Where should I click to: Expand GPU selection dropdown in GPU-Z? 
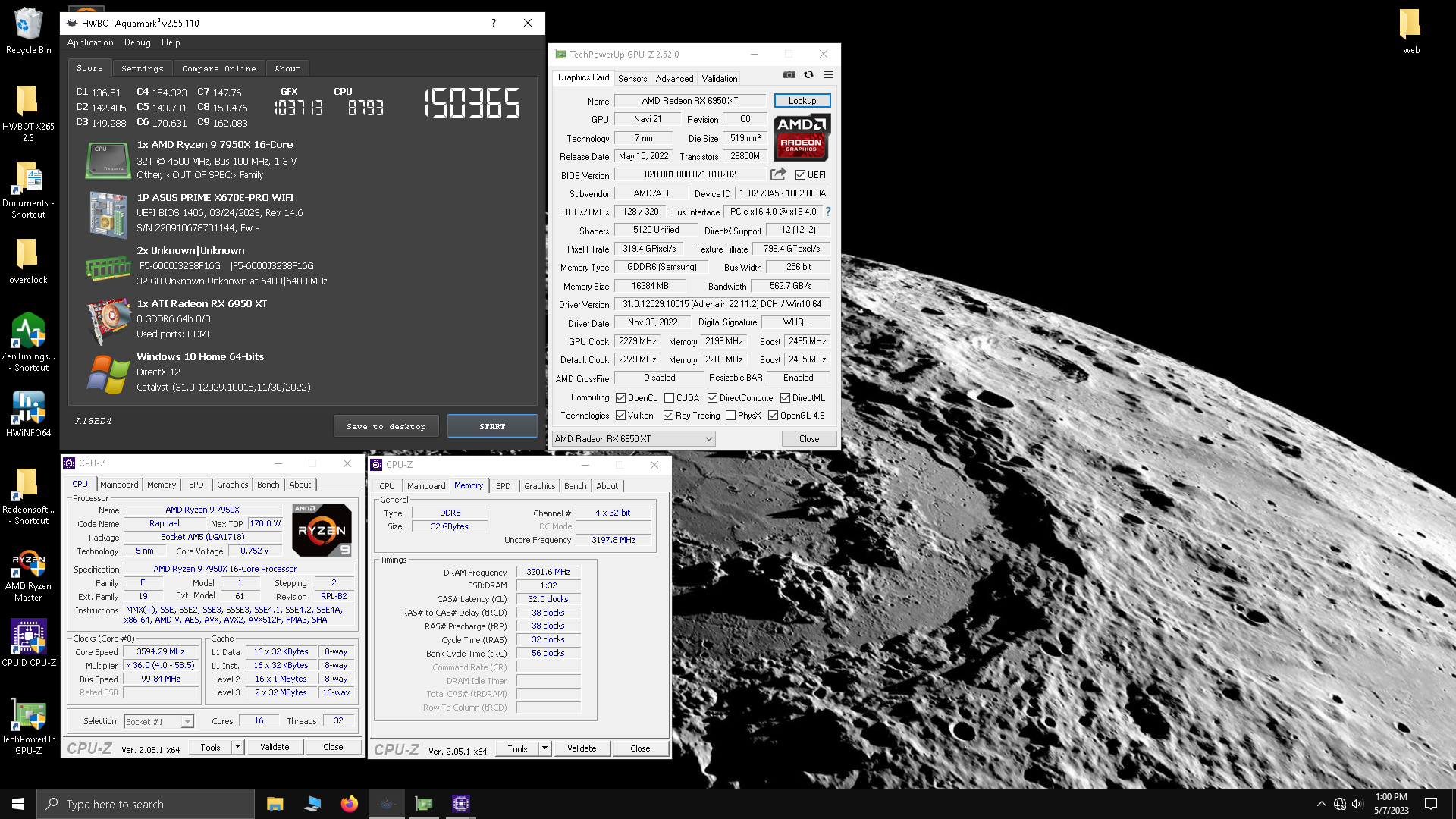point(633,439)
